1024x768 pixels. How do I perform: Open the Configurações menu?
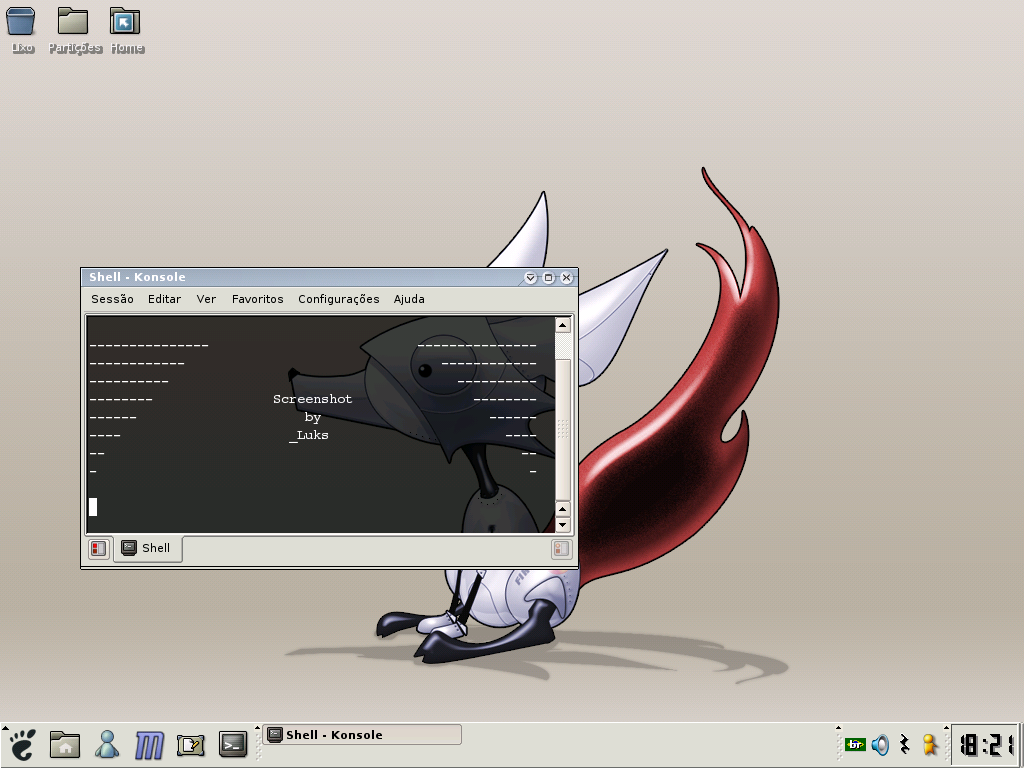pyautogui.click(x=338, y=299)
